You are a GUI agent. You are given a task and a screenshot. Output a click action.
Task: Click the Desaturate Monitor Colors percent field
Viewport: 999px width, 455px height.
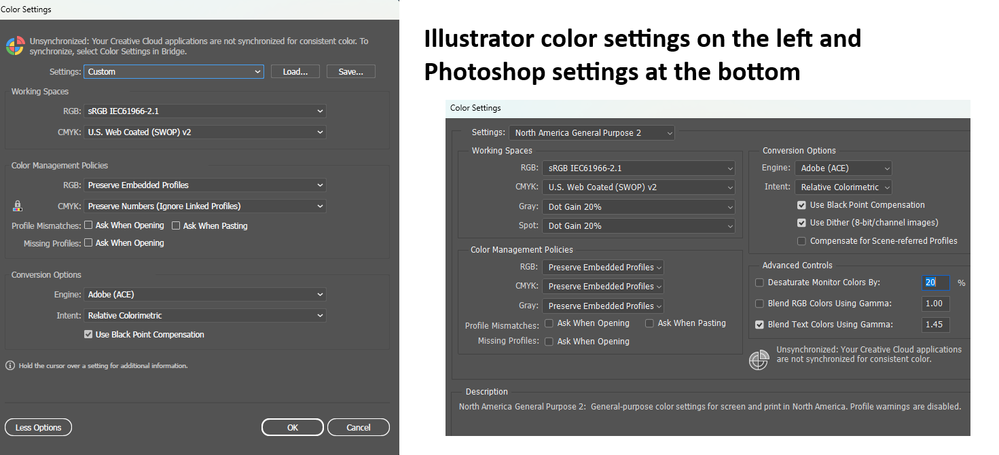935,282
